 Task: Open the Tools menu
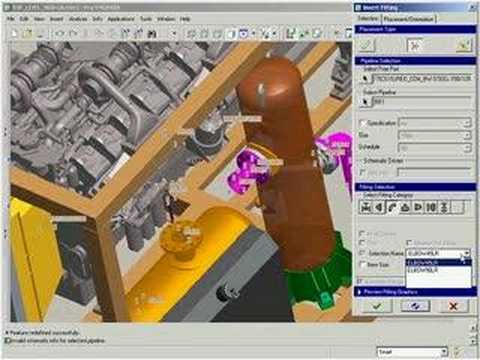click(146, 19)
